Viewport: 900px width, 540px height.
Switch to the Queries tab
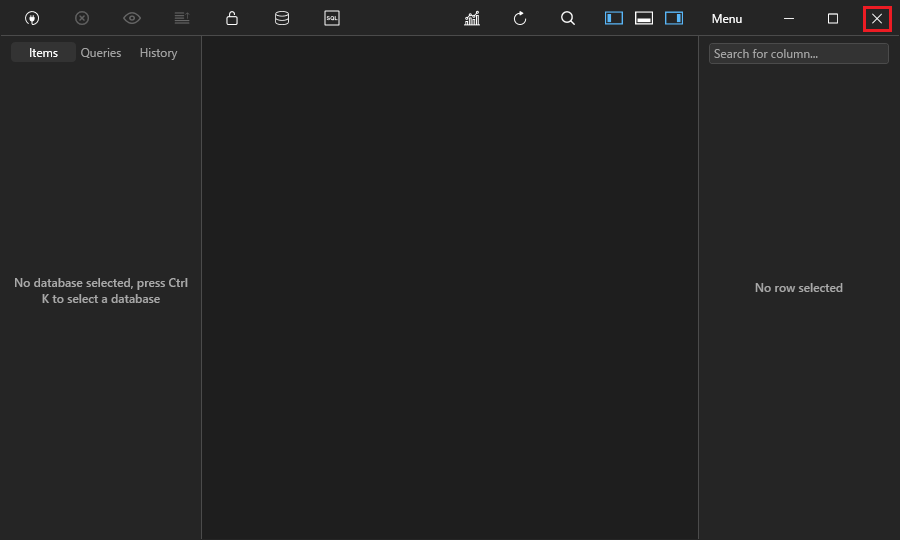click(101, 53)
